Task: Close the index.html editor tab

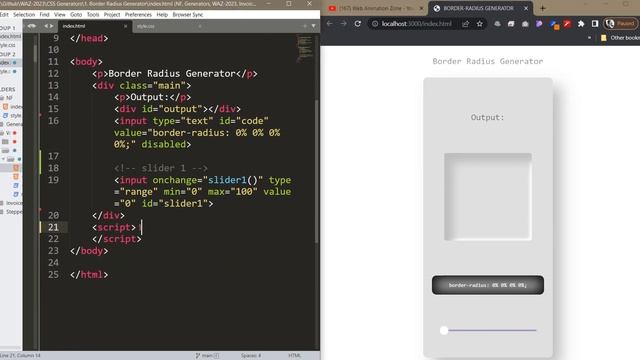Action: [x=125, y=26]
